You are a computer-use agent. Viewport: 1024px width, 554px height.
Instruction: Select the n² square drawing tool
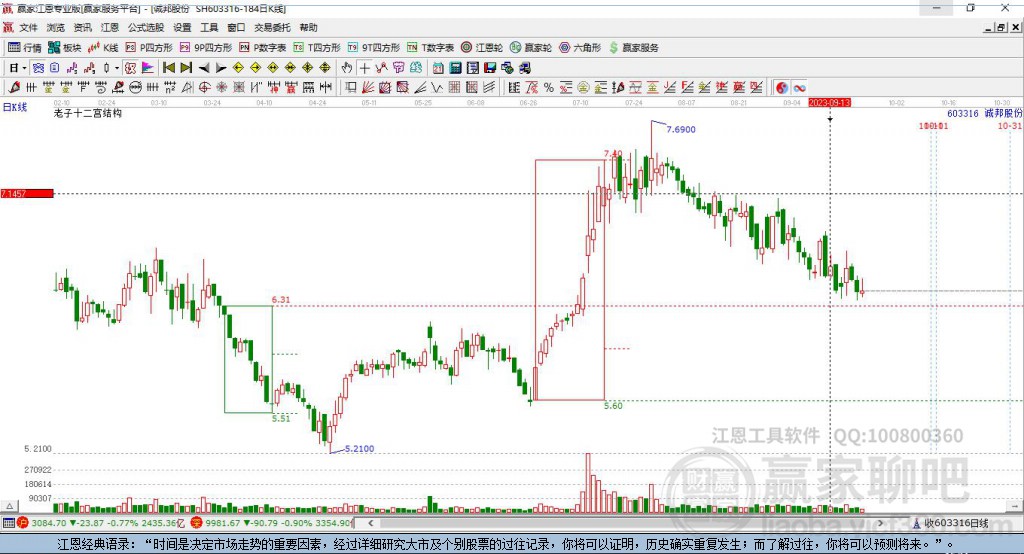(x=170, y=88)
